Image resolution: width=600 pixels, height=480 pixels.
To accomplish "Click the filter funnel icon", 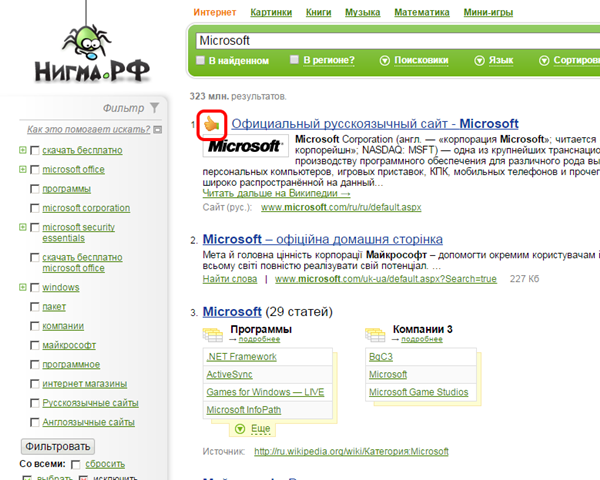I will point(154,108).
